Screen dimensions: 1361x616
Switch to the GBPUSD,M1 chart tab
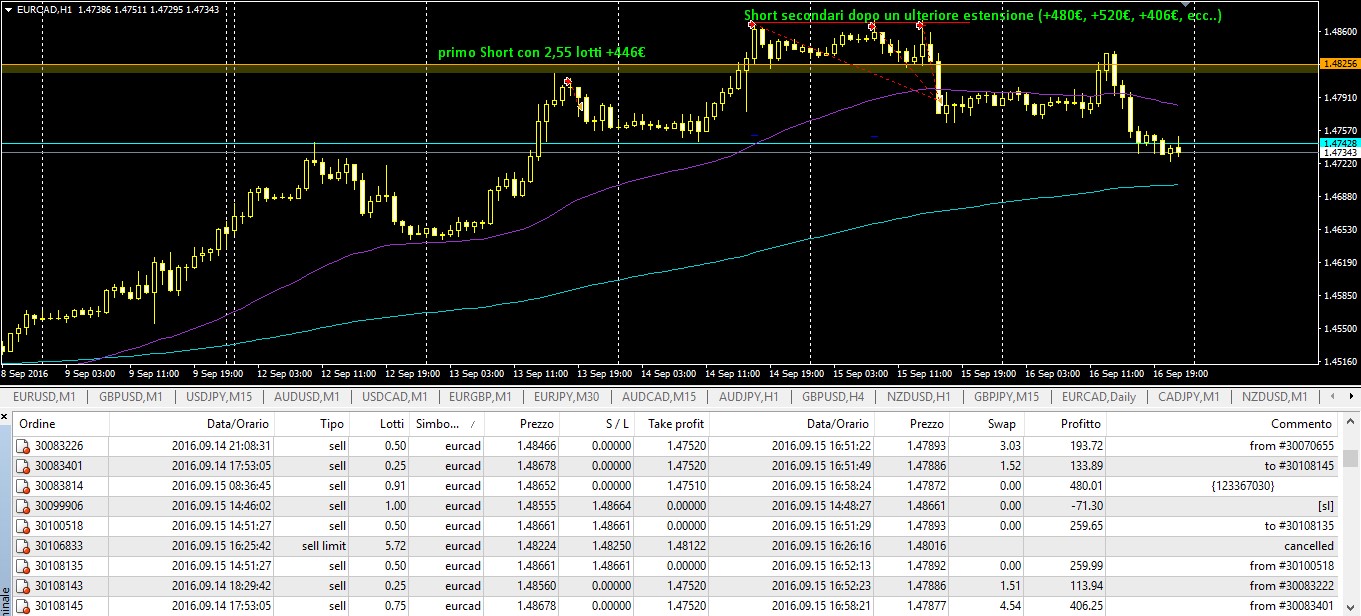coord(131,397)
